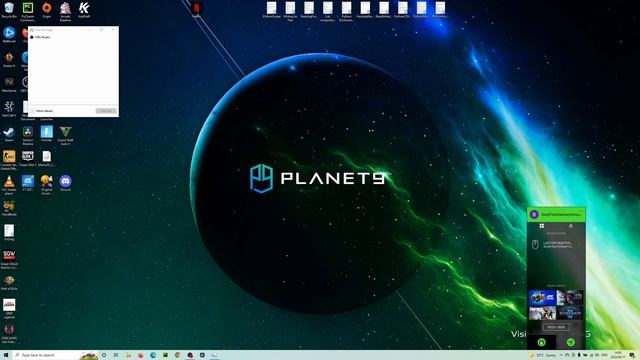The image size is (640, 360).
Task: Click the End task button
Action: click(106, 111)
